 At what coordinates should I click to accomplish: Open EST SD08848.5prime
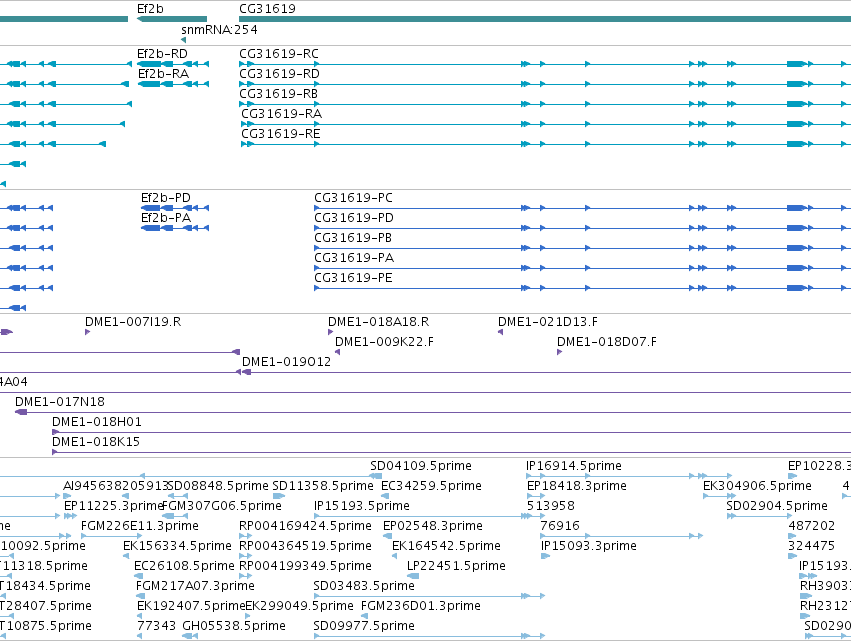point(218,486)
